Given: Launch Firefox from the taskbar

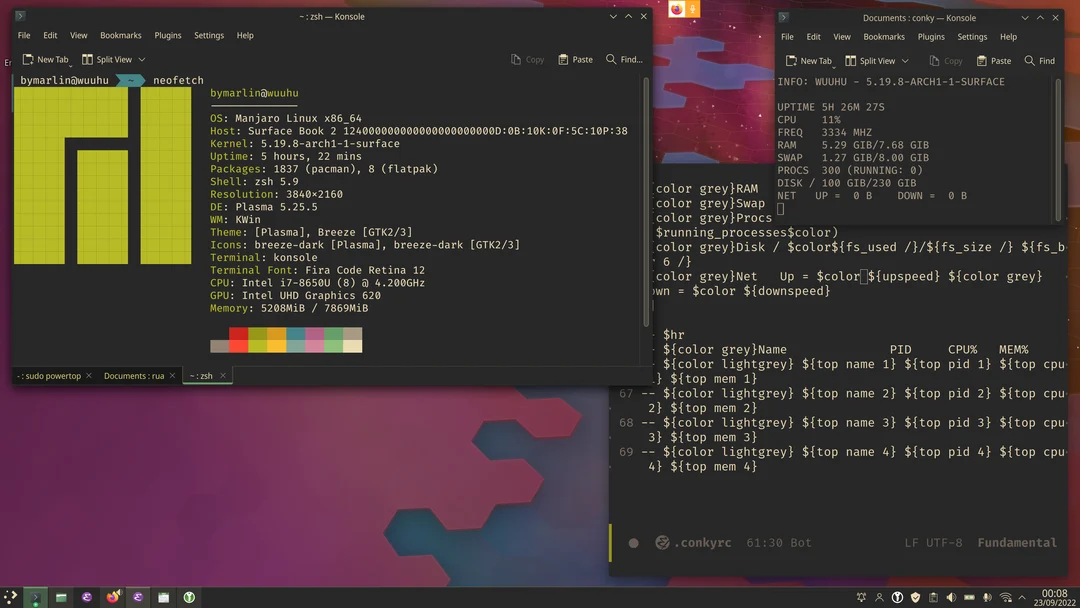Looking at the screenshot, I should pos(112,597).
